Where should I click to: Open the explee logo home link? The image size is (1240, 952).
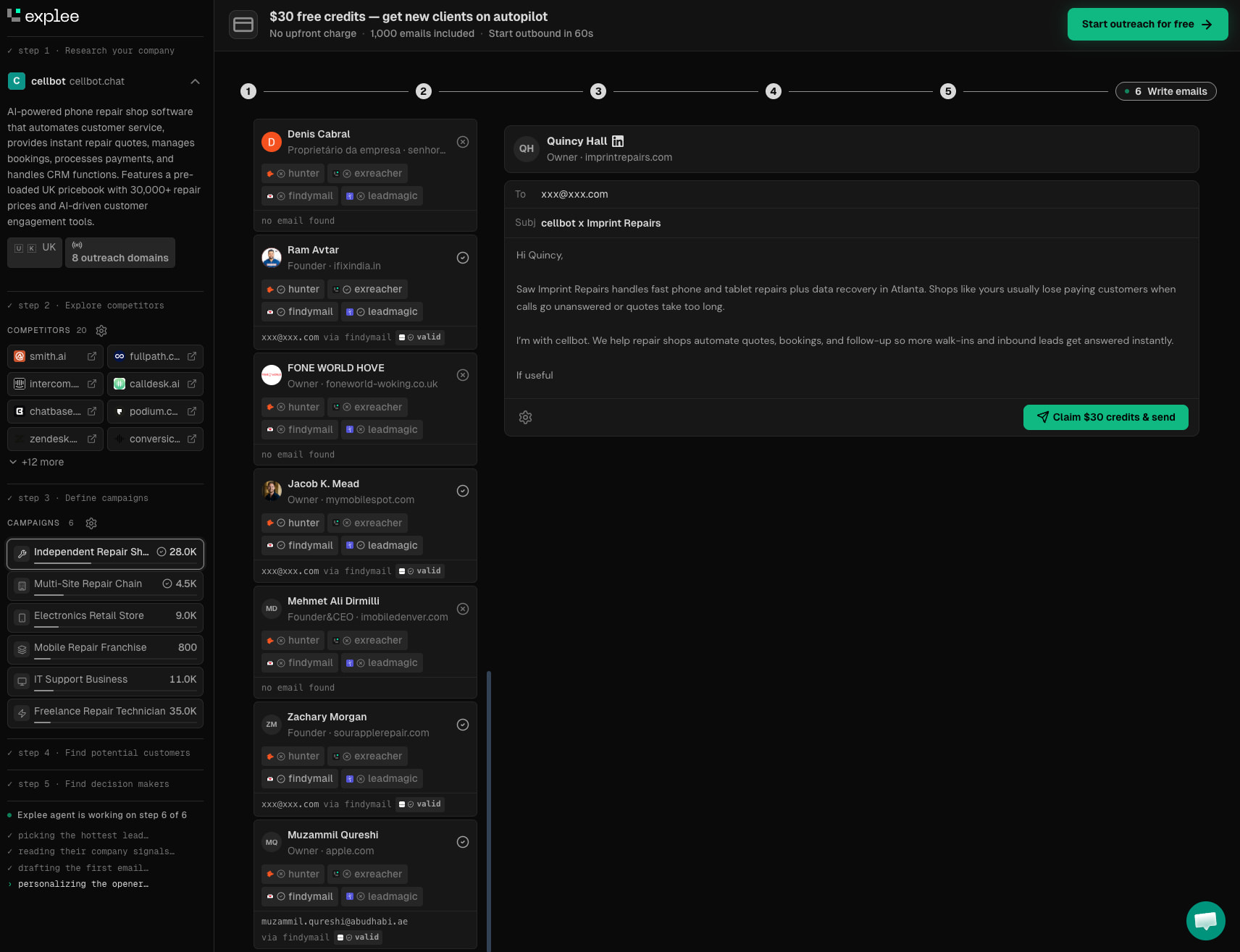[43, 16]
